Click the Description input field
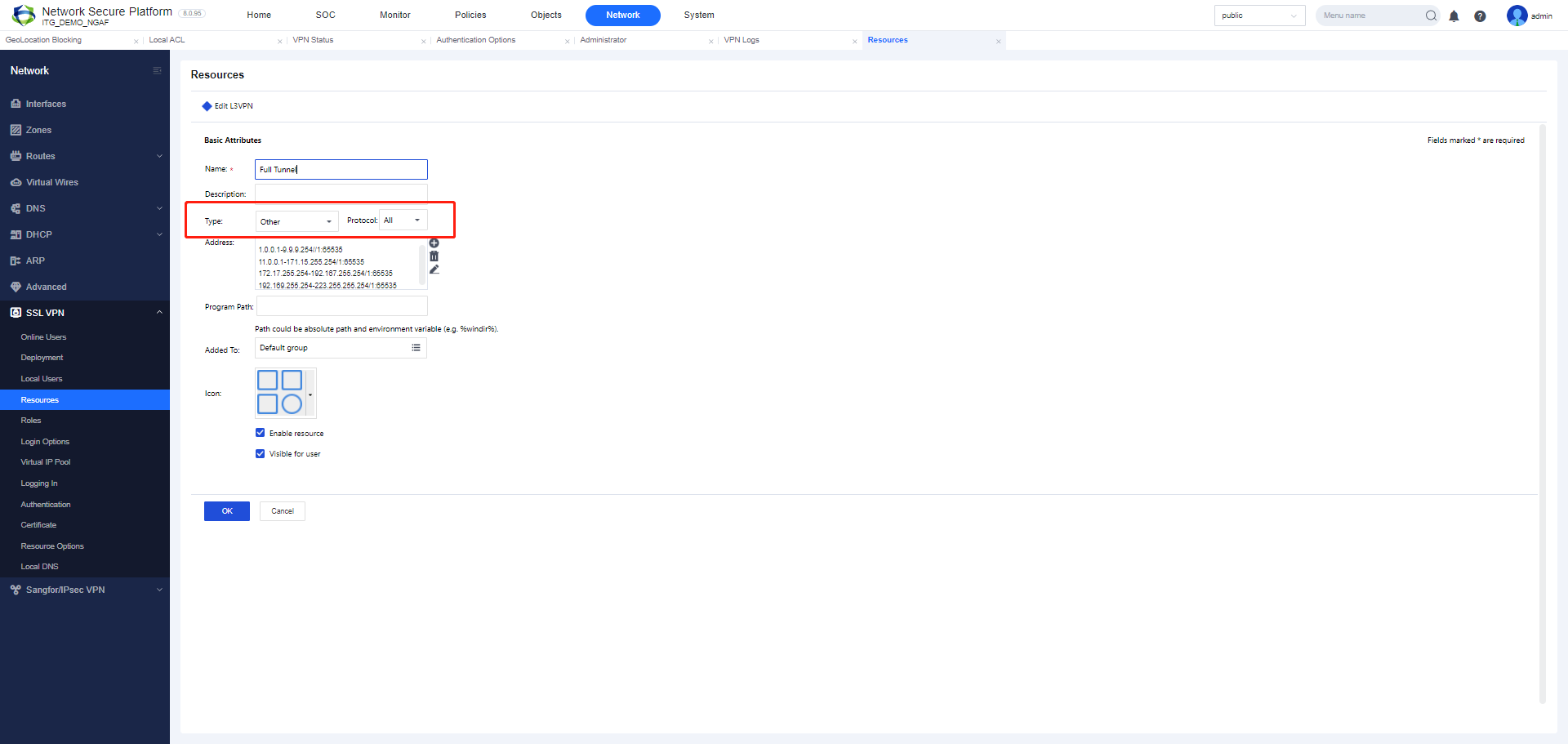This screenshot has width=1568, height=744. tap(341, 194)
